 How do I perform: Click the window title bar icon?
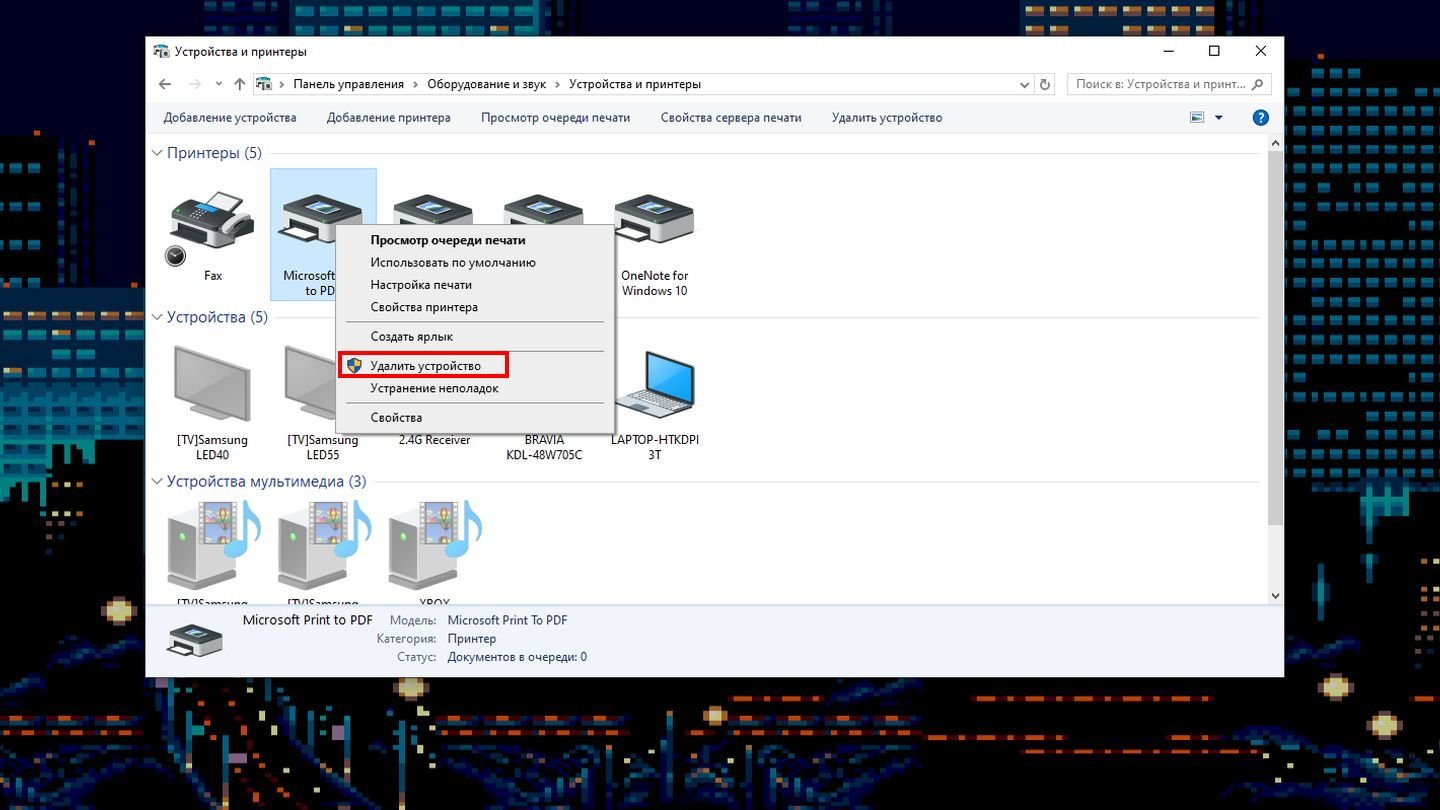(x=161, y=51)
